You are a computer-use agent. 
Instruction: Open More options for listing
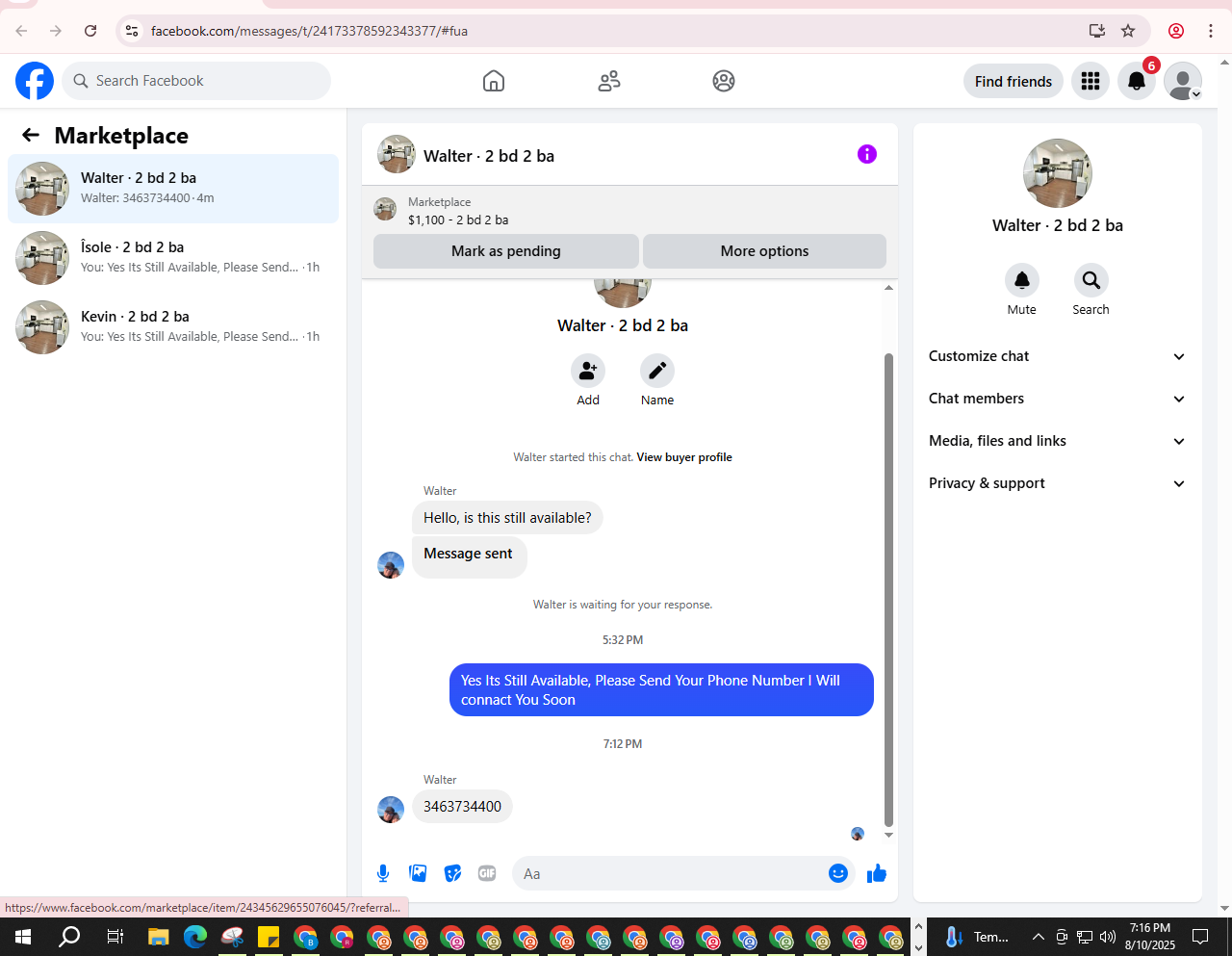tap(764, 251)
